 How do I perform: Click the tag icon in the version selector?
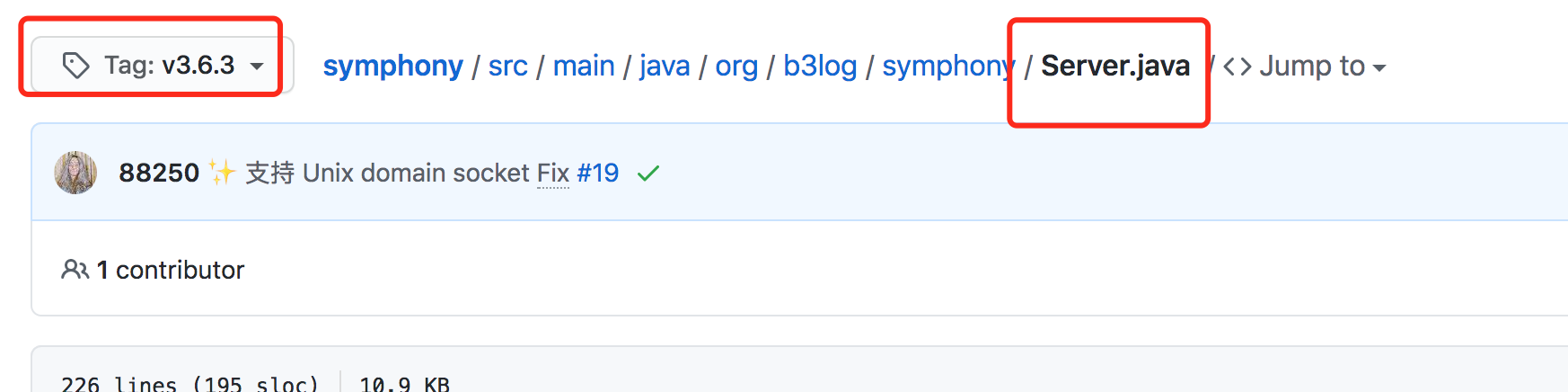point(75,66)
